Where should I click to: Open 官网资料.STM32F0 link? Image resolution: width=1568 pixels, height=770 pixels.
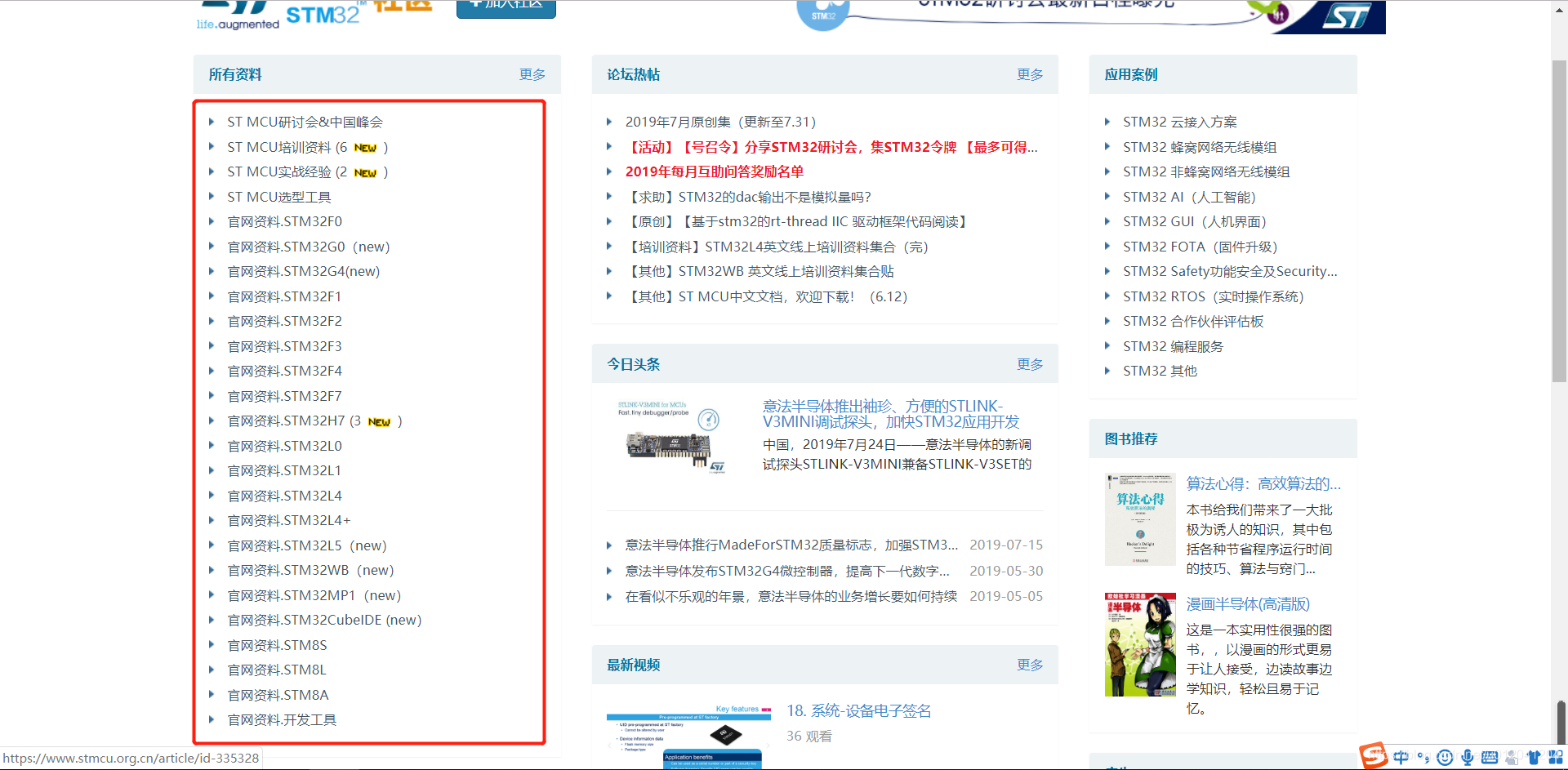(x=284, y=221)
